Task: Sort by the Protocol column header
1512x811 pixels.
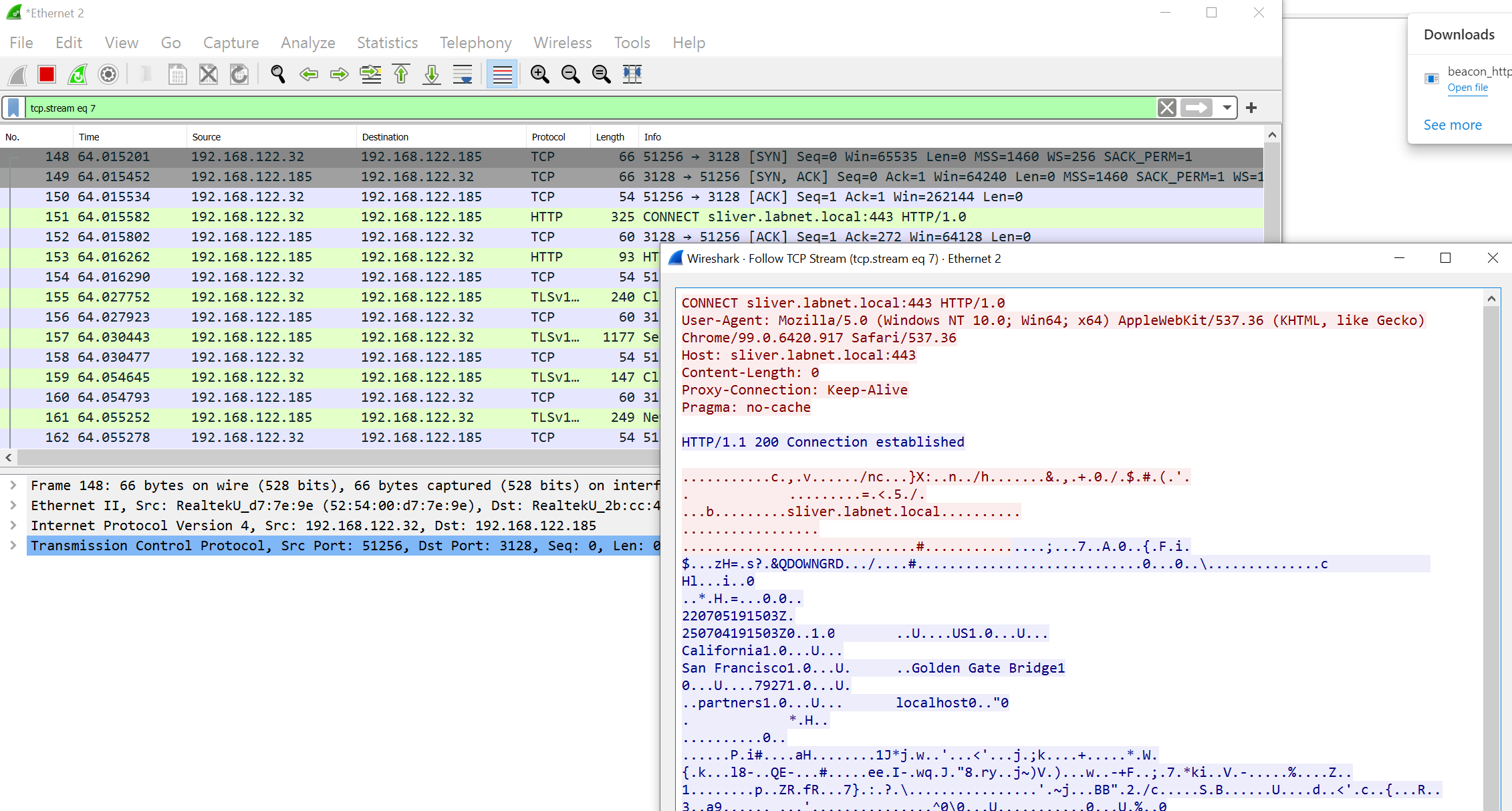Action: pos(558,137)
